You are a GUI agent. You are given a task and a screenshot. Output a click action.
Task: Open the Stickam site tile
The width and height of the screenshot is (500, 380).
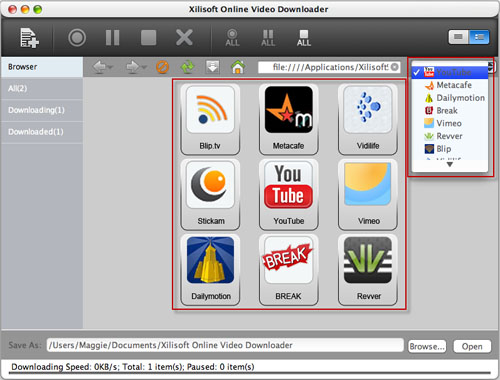[210, 194]
